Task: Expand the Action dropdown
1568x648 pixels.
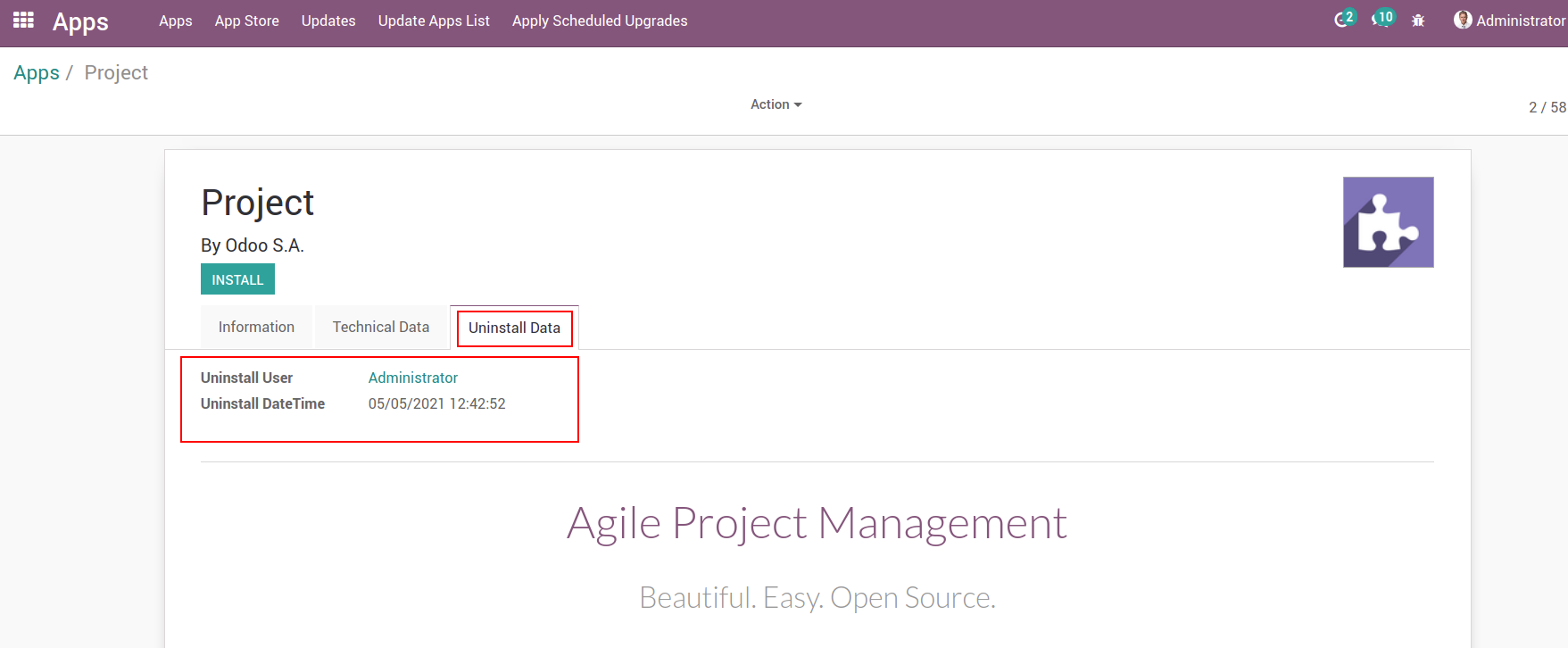Action: tap(776, 104)
